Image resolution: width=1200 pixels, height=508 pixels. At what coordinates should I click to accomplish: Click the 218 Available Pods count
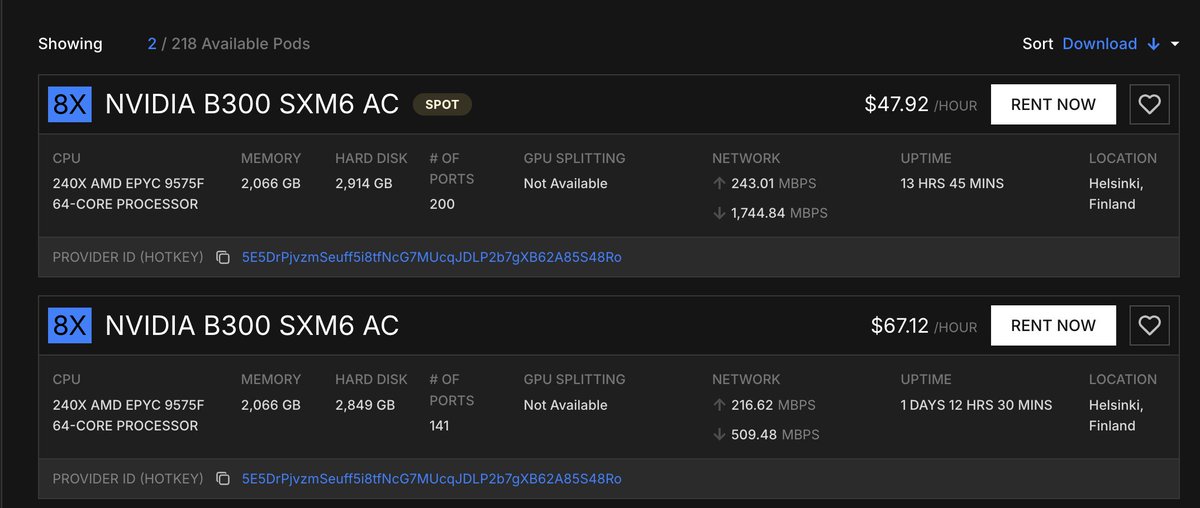(x=241, y=44)
